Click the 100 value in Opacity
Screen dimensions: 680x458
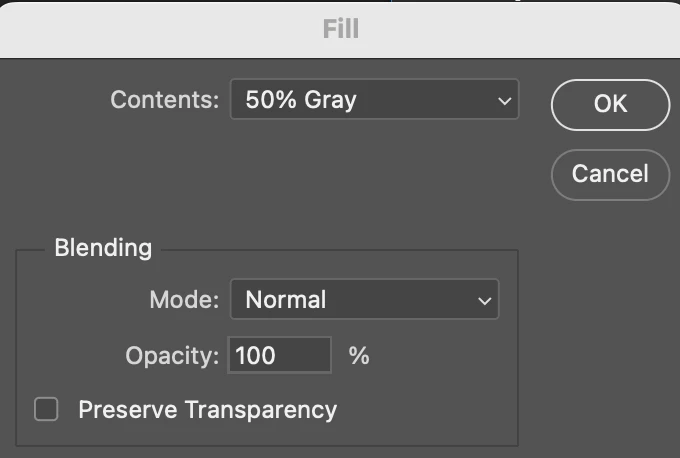[256, 355]
